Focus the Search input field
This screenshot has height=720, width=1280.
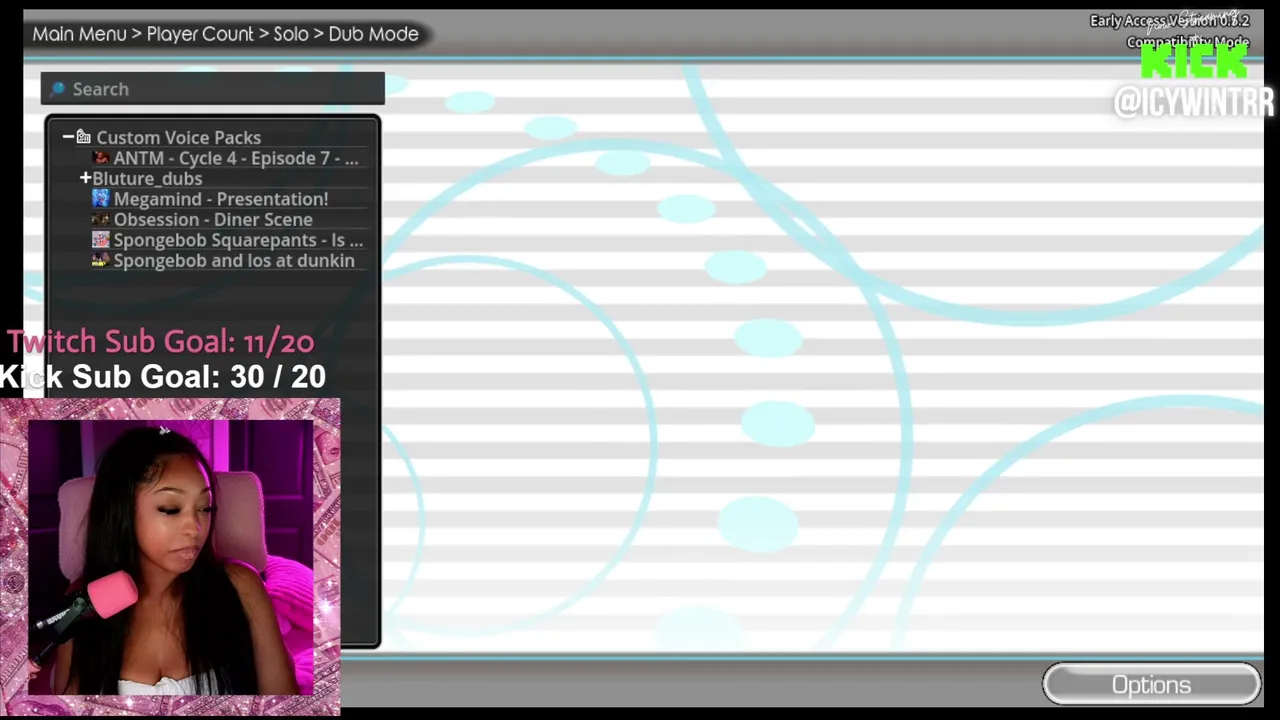tap(212, 89)
